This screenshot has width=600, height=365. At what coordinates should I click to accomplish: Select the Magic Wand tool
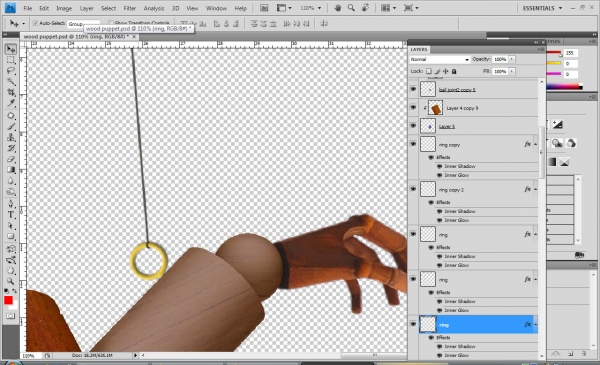click(x=11, y=81)
